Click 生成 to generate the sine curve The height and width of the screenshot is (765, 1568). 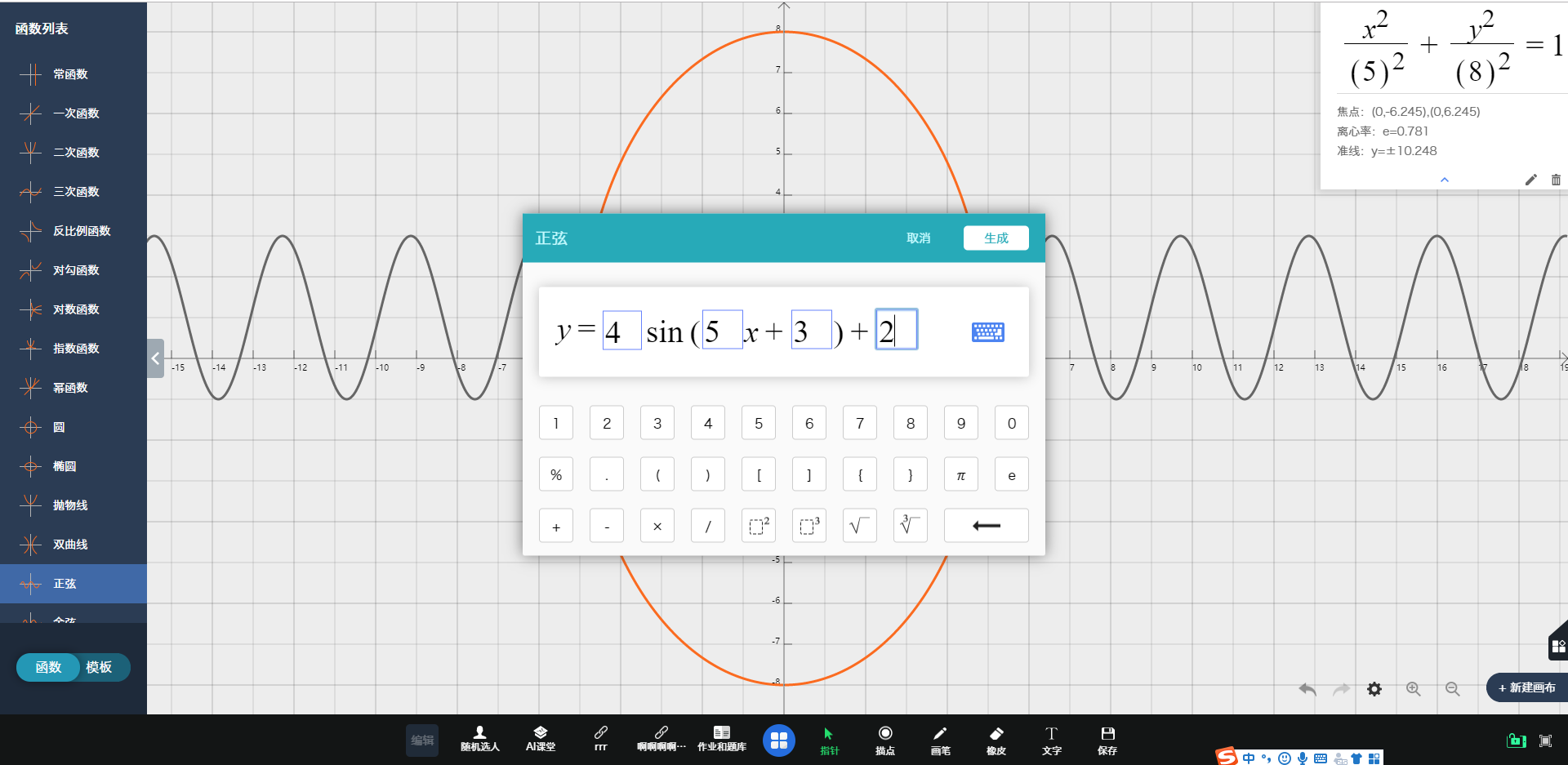(x=996, y=238)
